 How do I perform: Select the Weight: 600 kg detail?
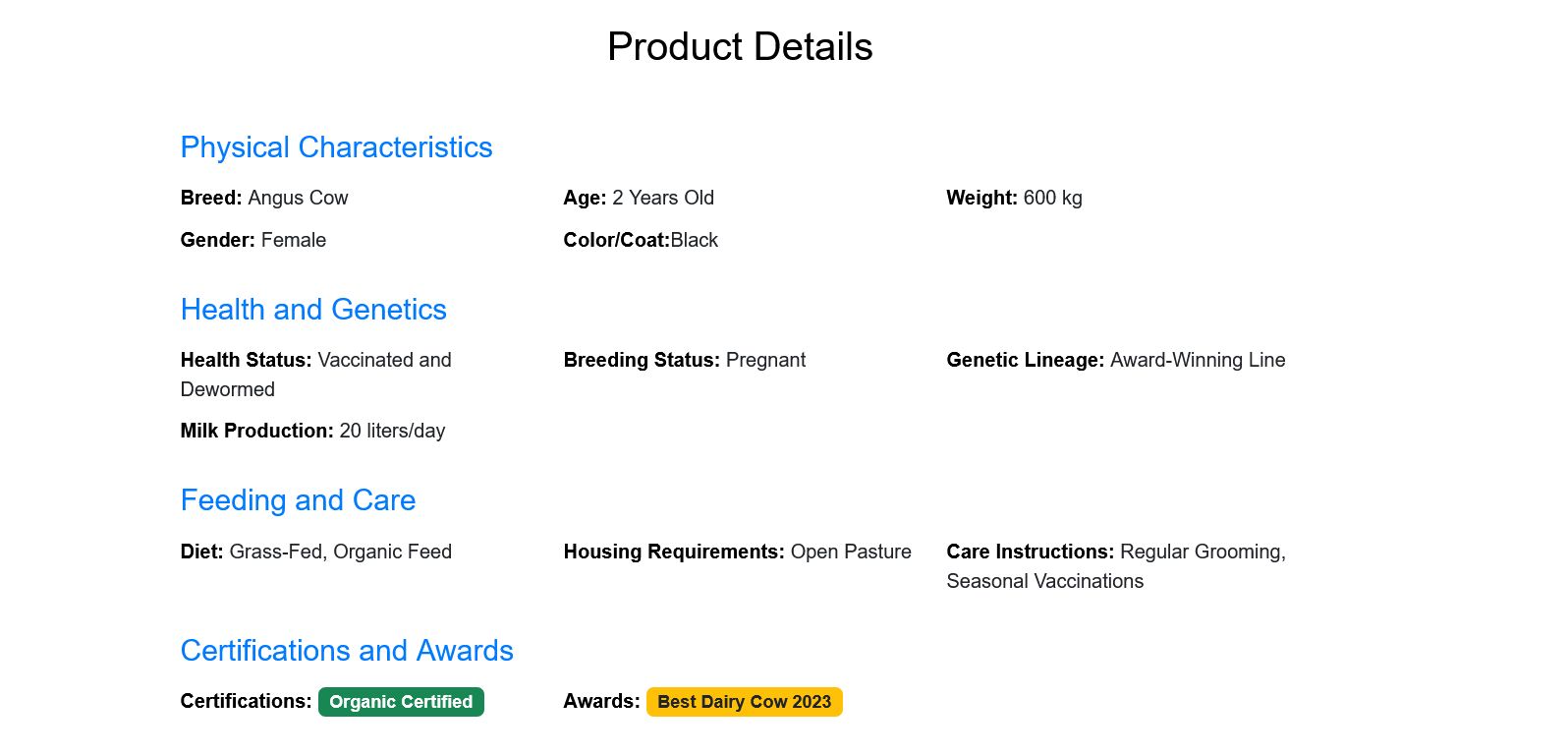point(1014,198)
